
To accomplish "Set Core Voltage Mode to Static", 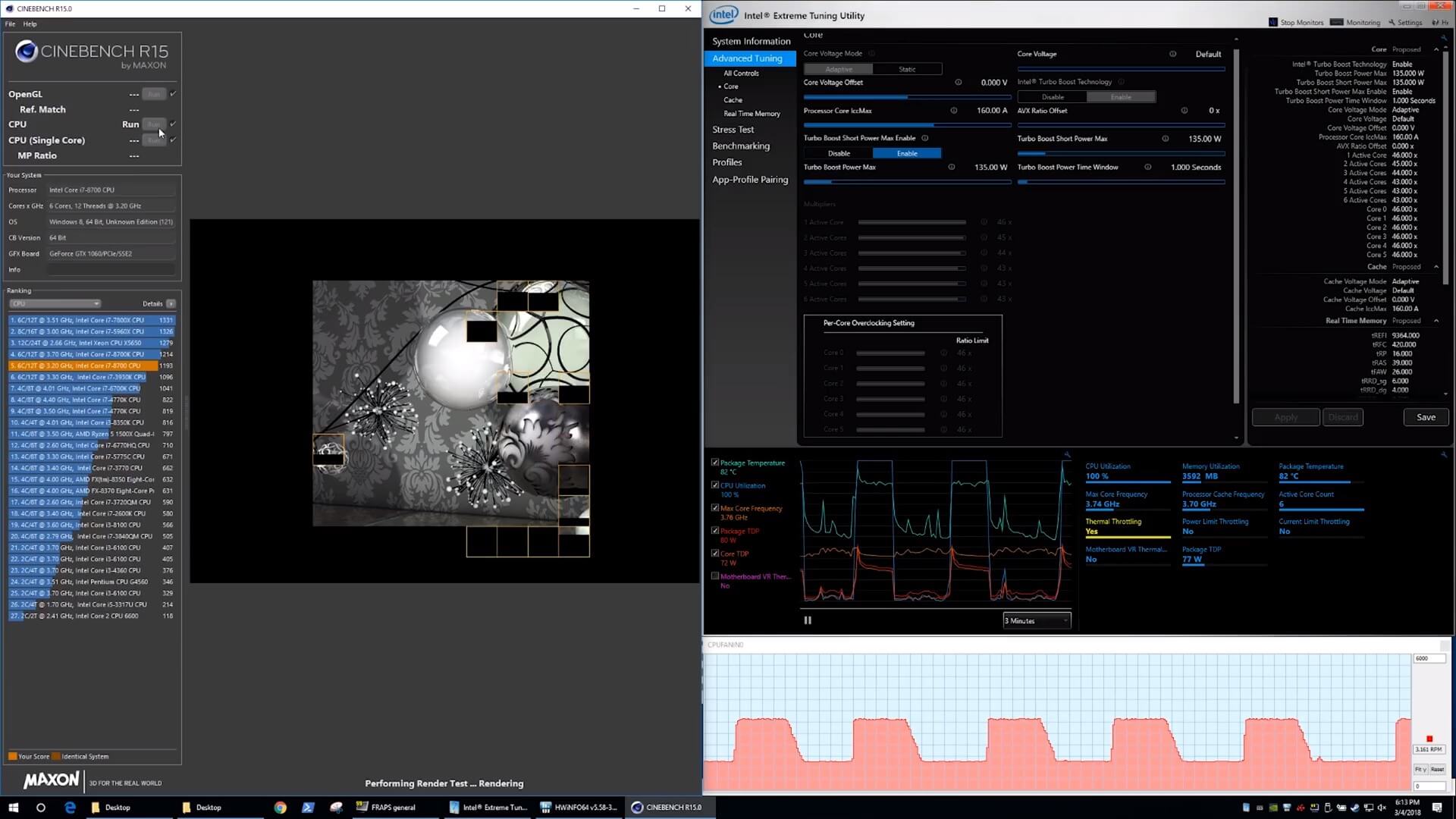I will 907,69.
